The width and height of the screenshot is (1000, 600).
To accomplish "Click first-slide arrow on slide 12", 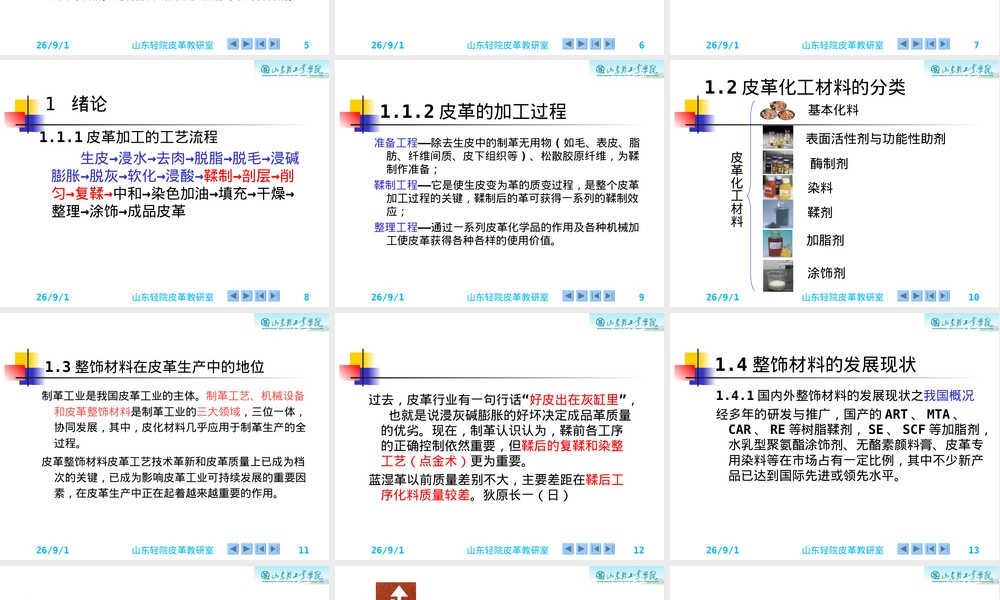I will (x=596, y=548).
